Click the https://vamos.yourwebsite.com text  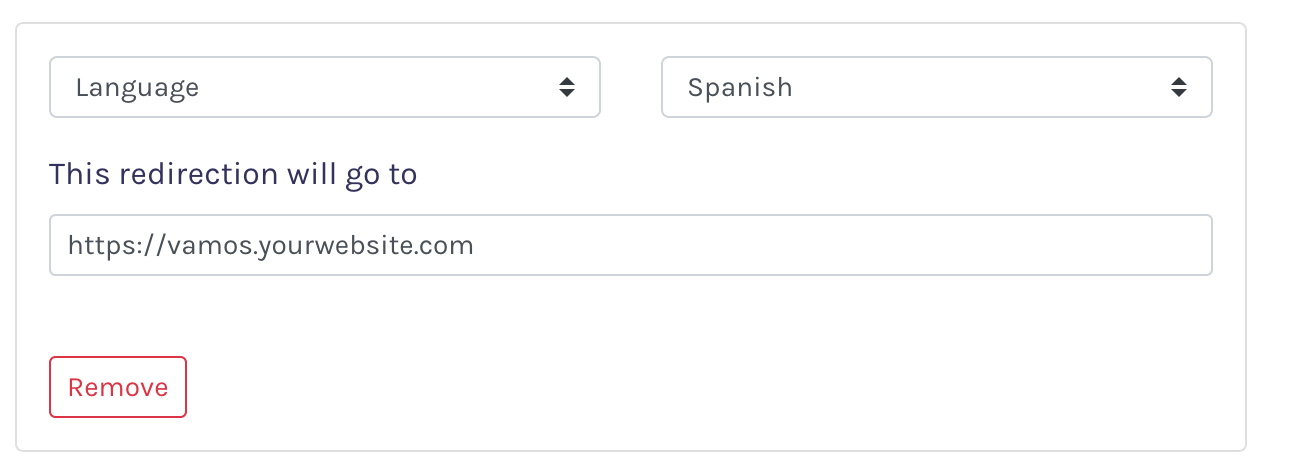[x=270, y=245]
